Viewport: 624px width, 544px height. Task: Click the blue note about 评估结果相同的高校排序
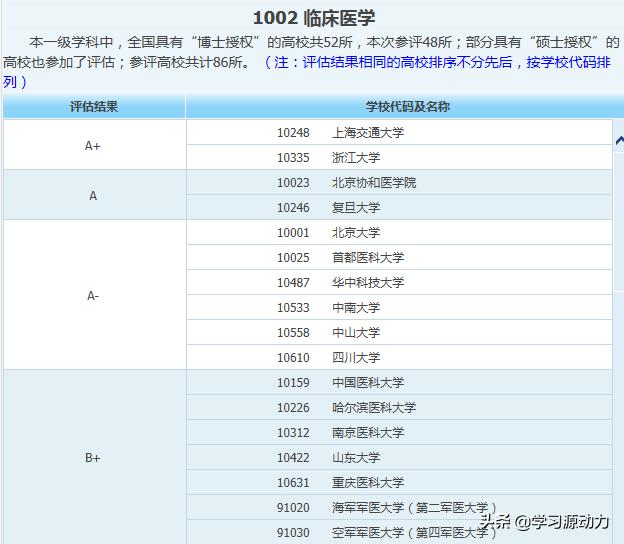pos(306,72)
